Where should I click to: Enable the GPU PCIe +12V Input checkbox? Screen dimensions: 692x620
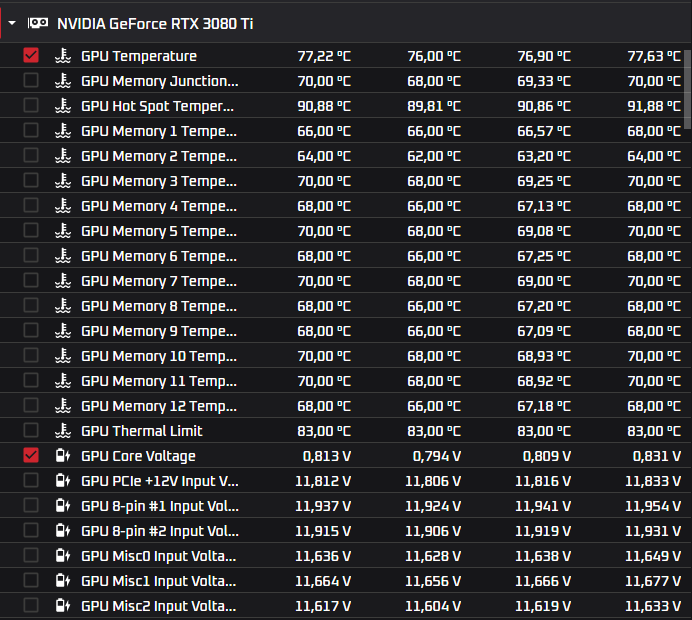(x=31, y=481)
